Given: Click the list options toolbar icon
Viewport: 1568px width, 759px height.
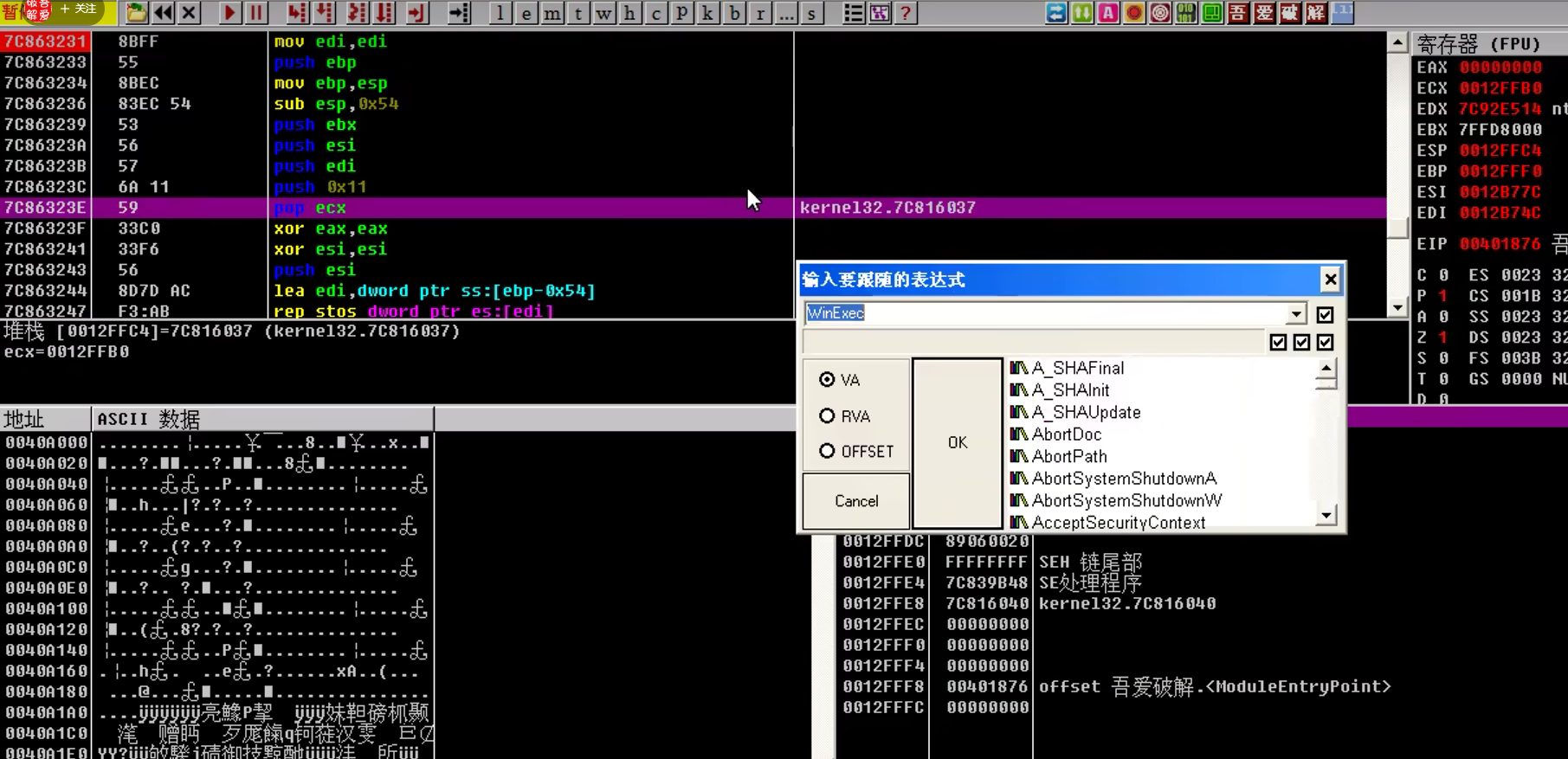Looking at the screenshot, I should pyautogui.click(x=854, y=13).
